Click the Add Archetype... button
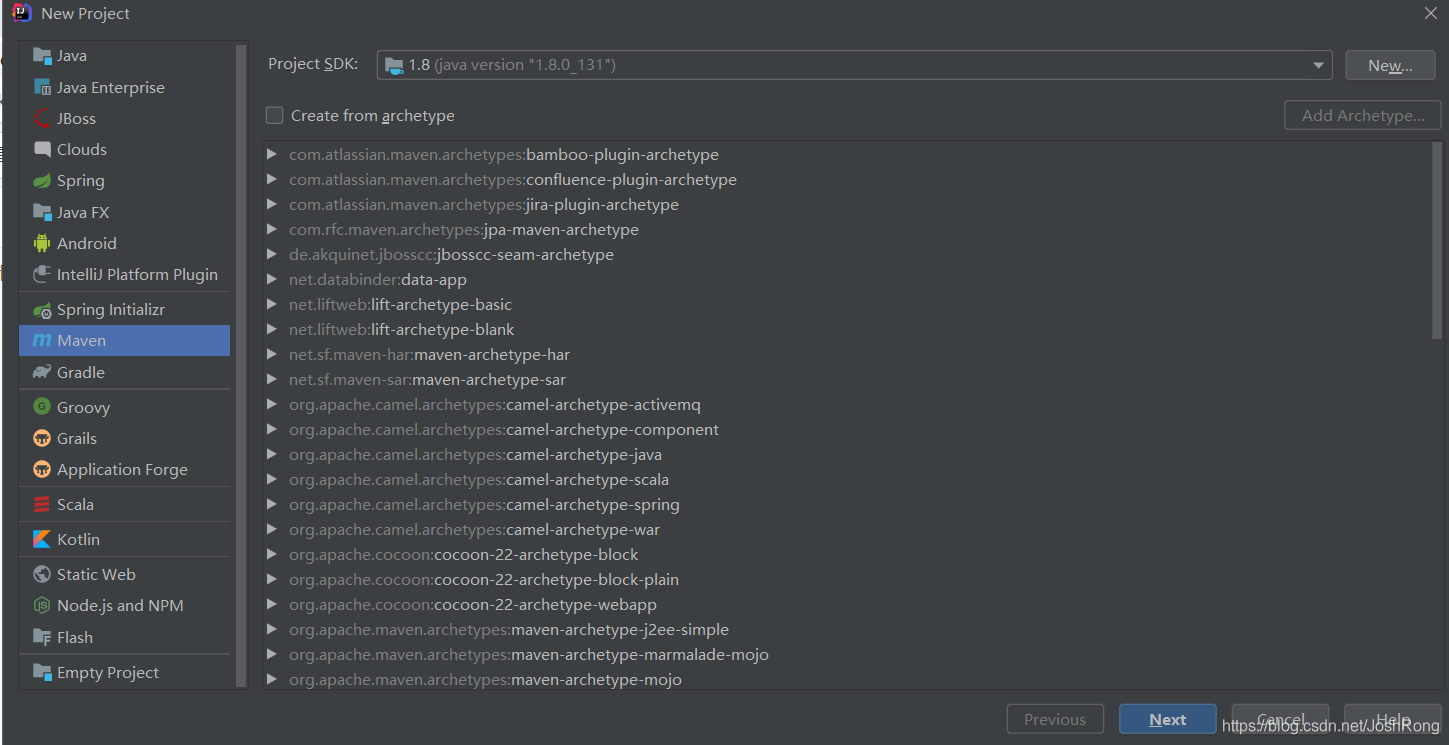 [1363, 115]
